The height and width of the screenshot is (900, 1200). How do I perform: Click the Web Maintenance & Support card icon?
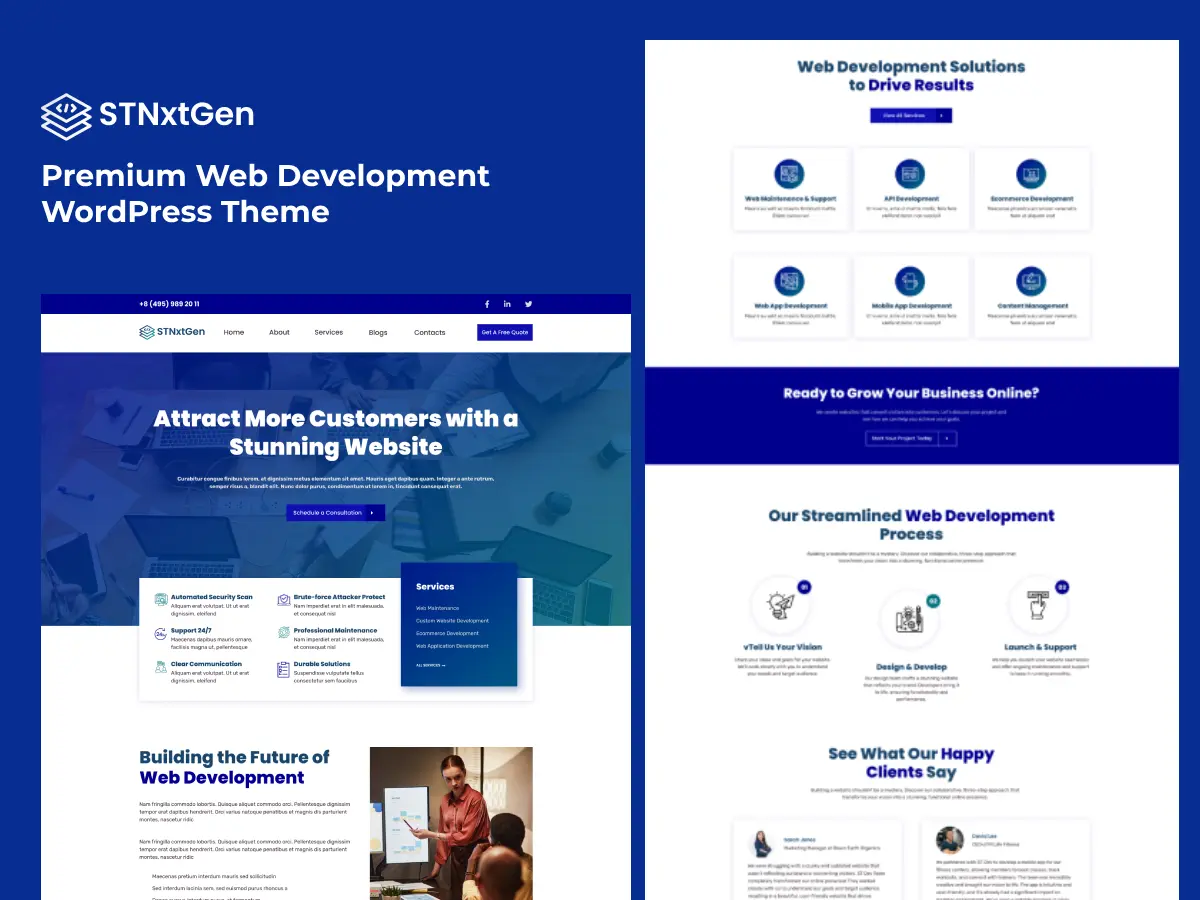(790, 174)
